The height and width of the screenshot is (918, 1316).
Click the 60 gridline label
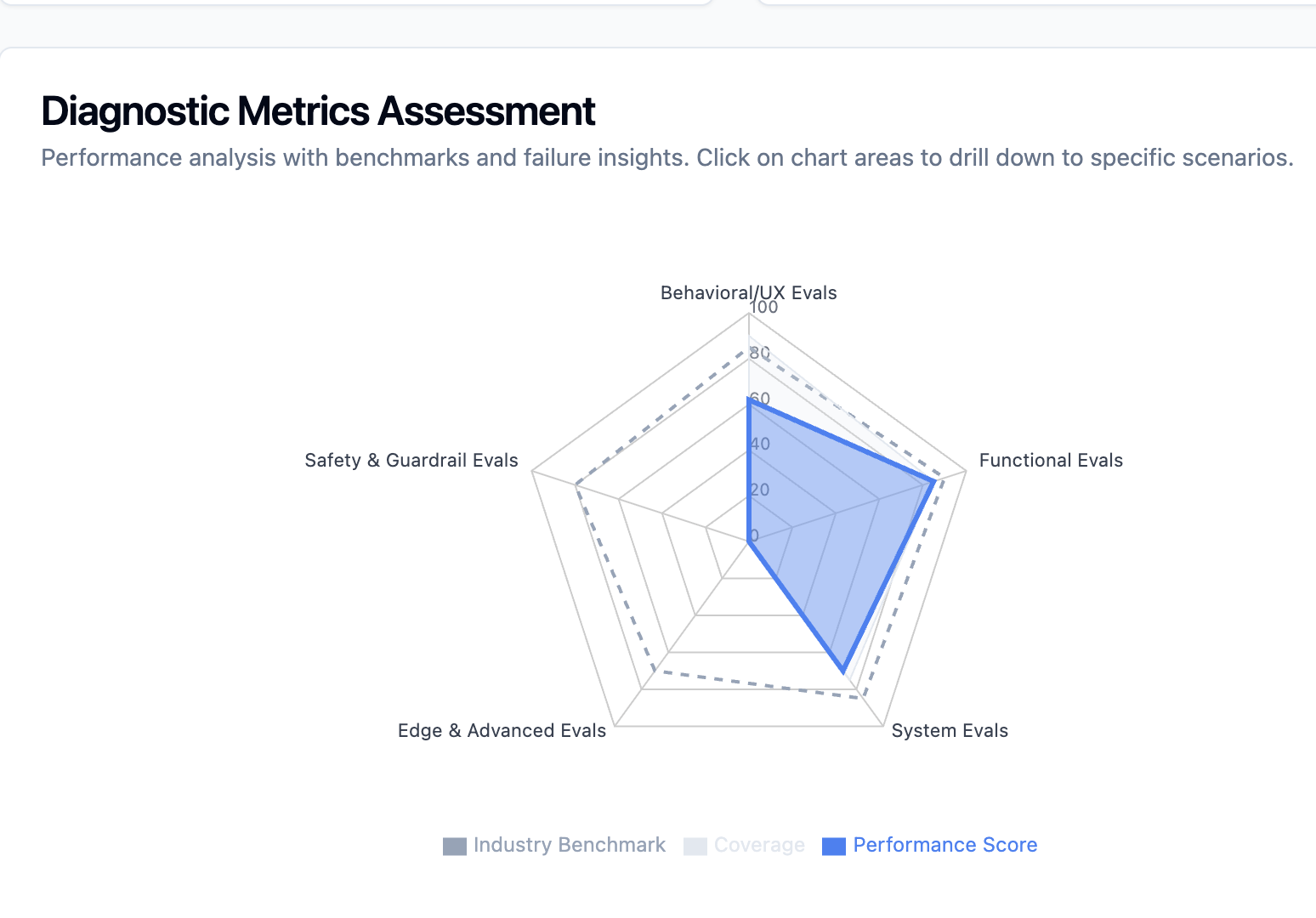click(760, 396)
